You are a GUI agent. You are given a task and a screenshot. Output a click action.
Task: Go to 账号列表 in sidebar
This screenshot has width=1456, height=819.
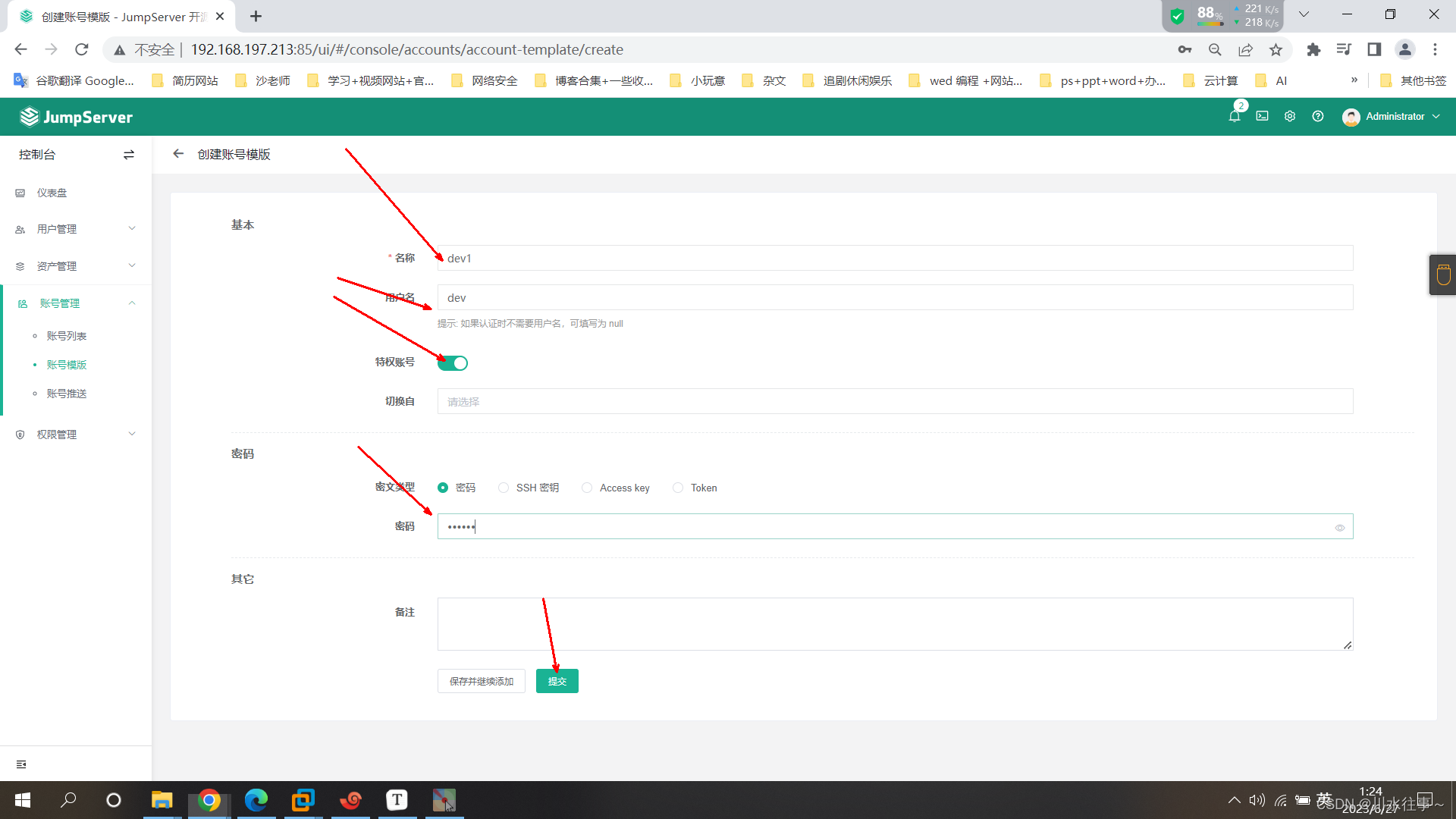coord(67,336)
